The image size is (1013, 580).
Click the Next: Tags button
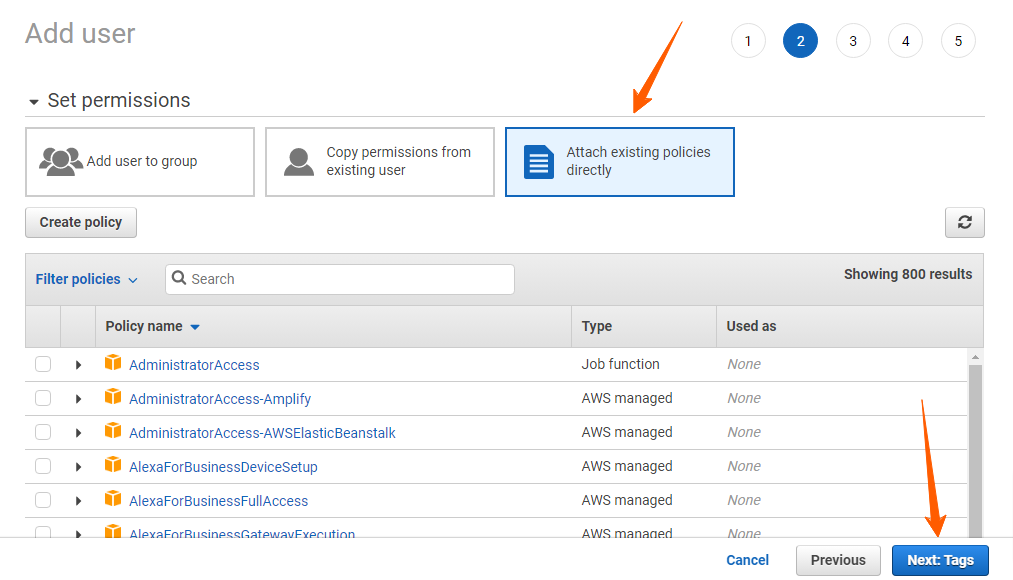[940, 560]
